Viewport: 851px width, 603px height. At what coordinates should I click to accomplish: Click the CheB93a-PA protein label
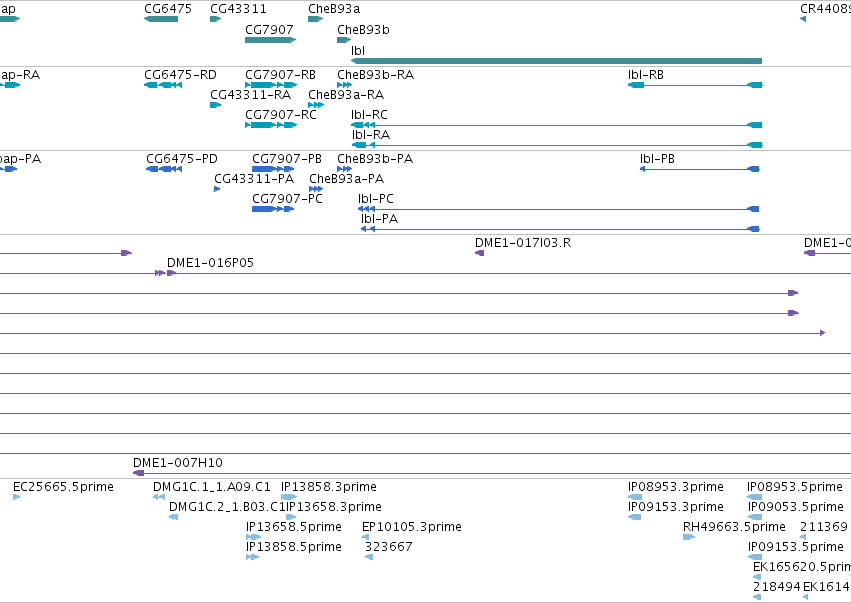point(346,179)
